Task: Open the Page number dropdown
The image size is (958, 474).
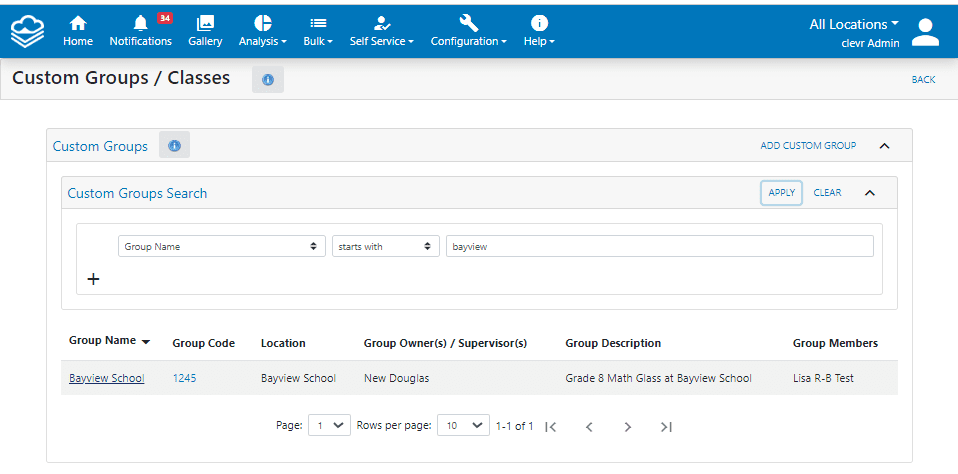Action: tap(329, 426)
